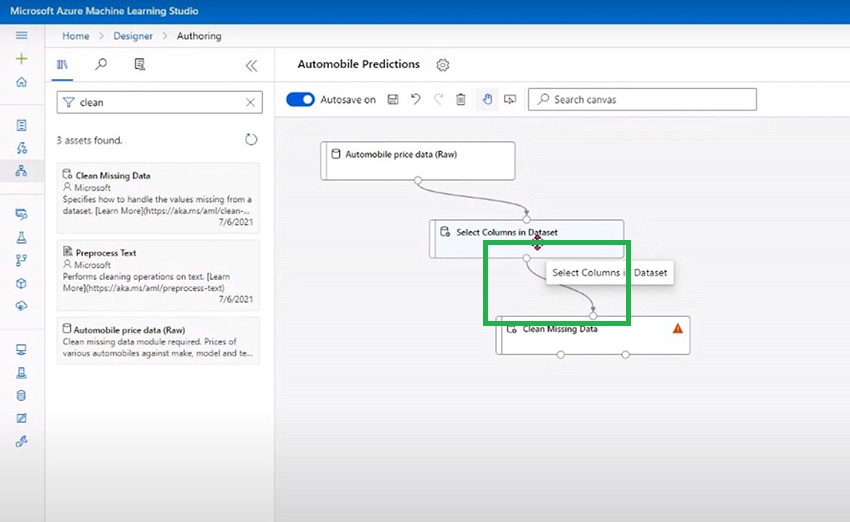Delete selected module with trash icon
Viewport: 850px width, 522px height.
coord(461,99)
